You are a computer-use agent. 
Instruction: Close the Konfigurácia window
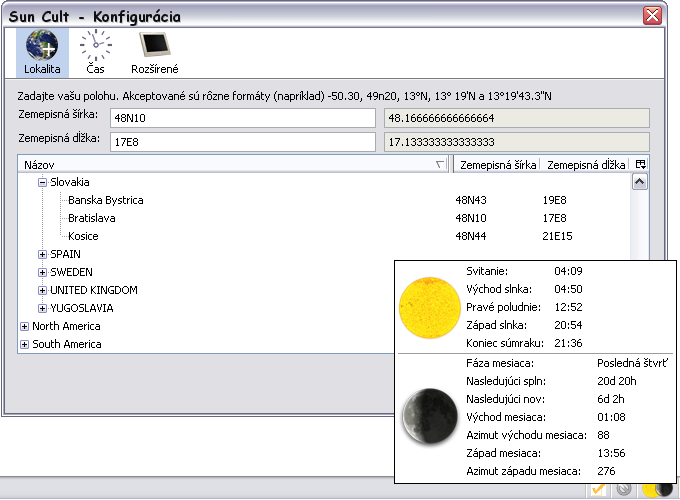(x=652, y=16)
